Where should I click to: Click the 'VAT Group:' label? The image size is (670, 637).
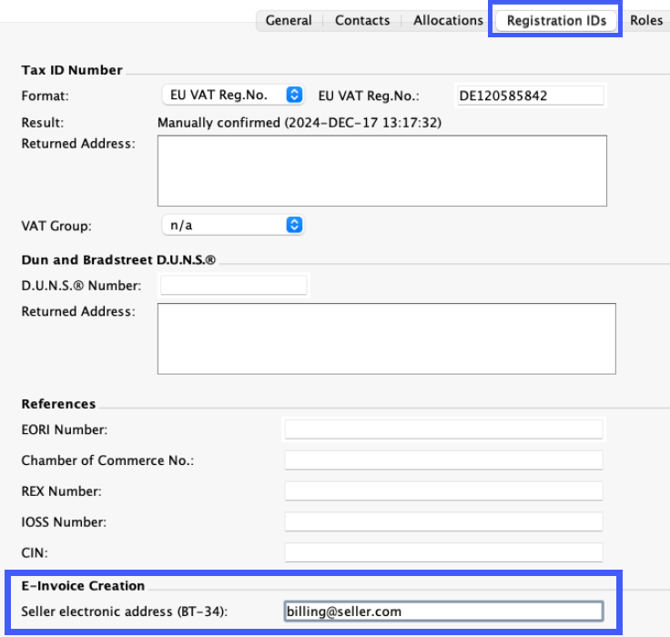pyautogui.click(x=56, y=226)
